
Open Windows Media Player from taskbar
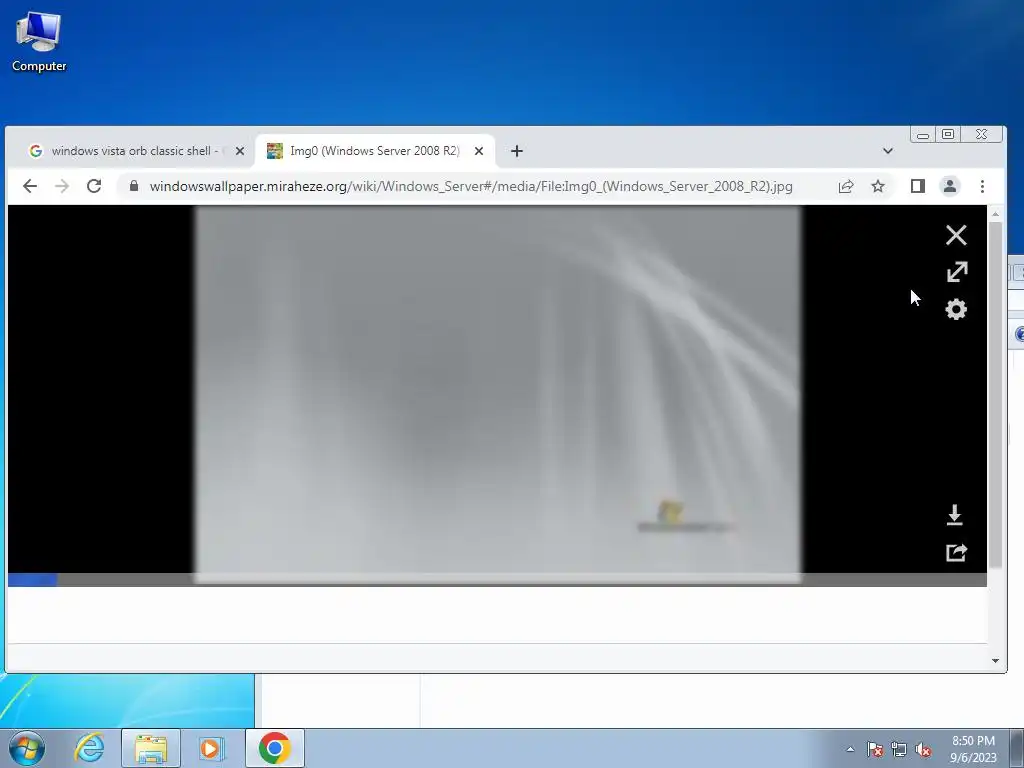coord(211,748)
